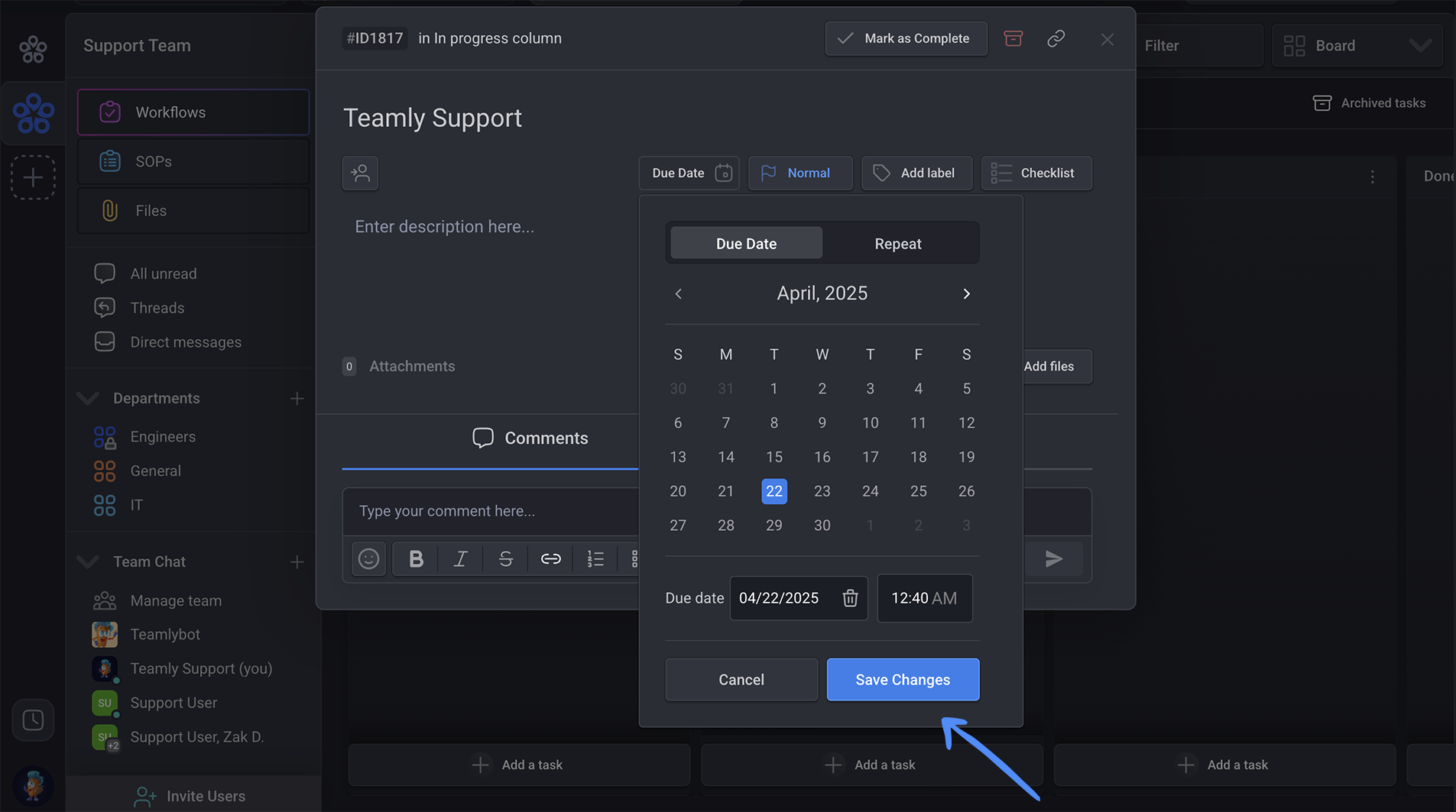Select April 15 in calendar
This screenshot has width=1456, height=812.
tap(774, 457)
